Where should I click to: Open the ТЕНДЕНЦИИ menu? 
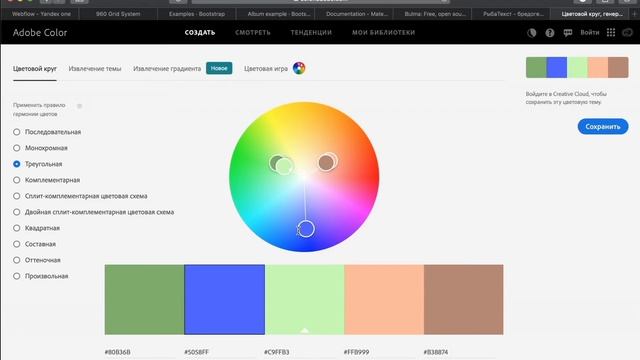tap(311, 33)
